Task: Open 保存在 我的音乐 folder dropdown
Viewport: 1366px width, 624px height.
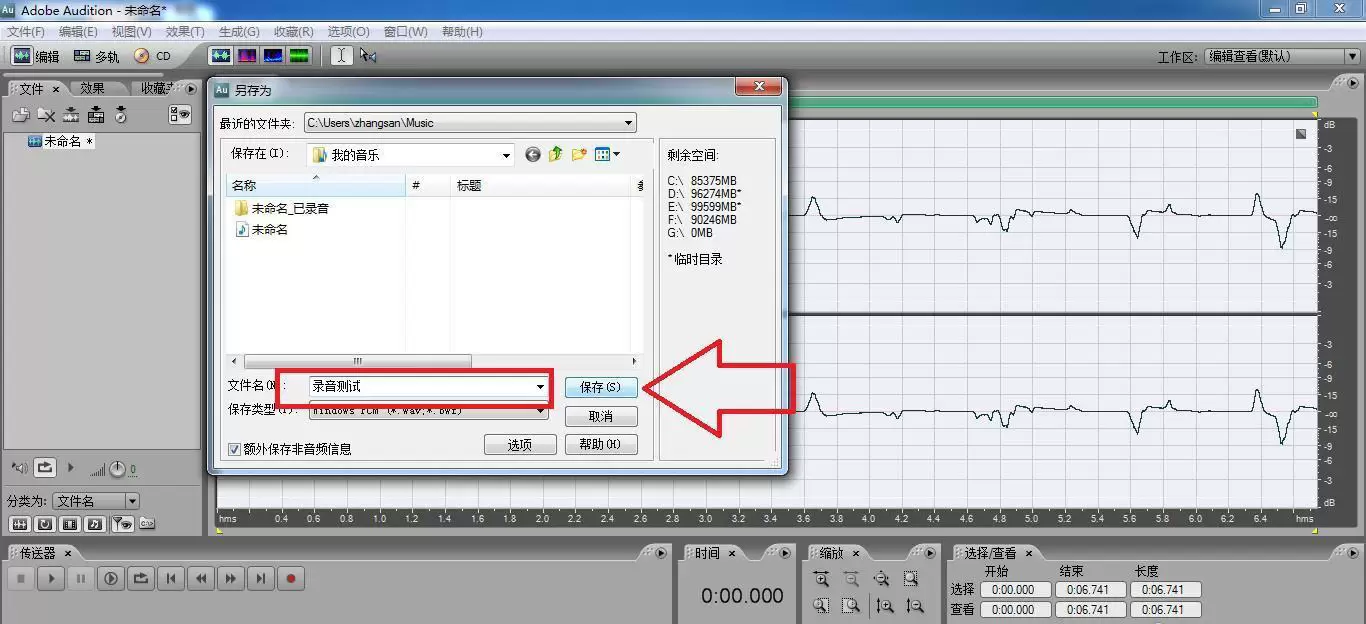Action: coord(410,155)
